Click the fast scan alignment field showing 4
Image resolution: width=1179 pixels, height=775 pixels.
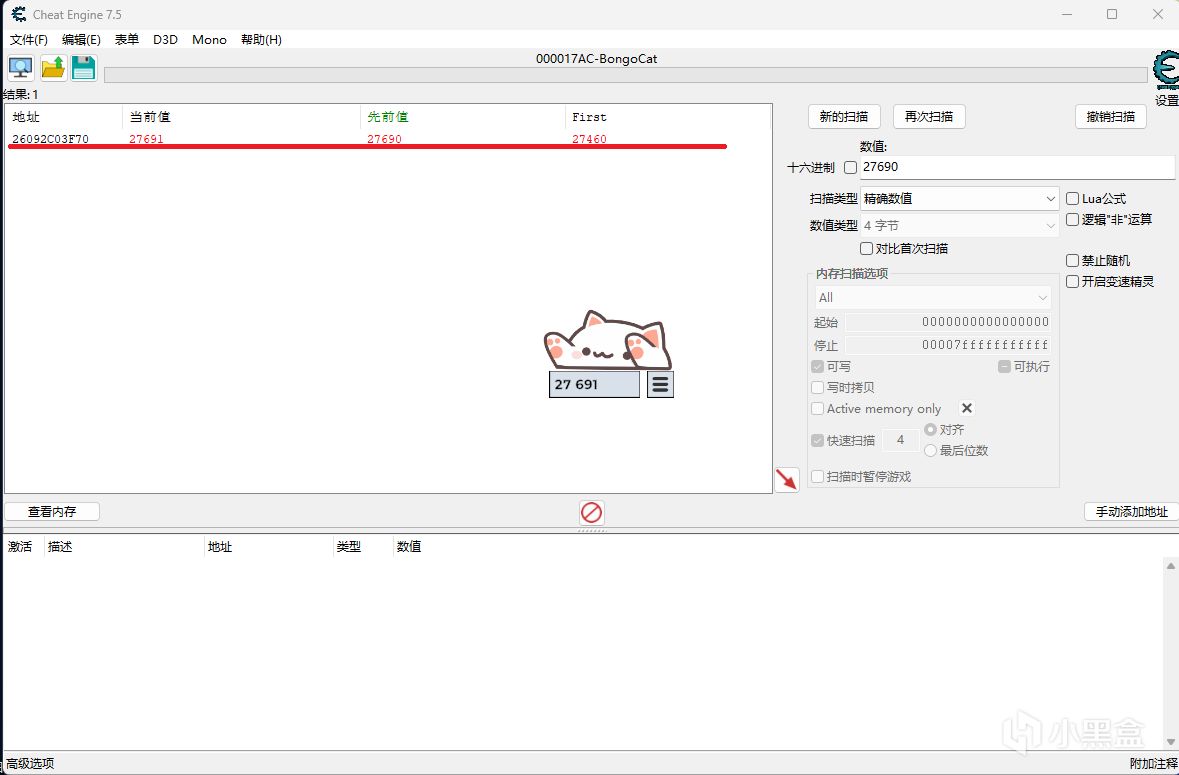tap(900, 440)
